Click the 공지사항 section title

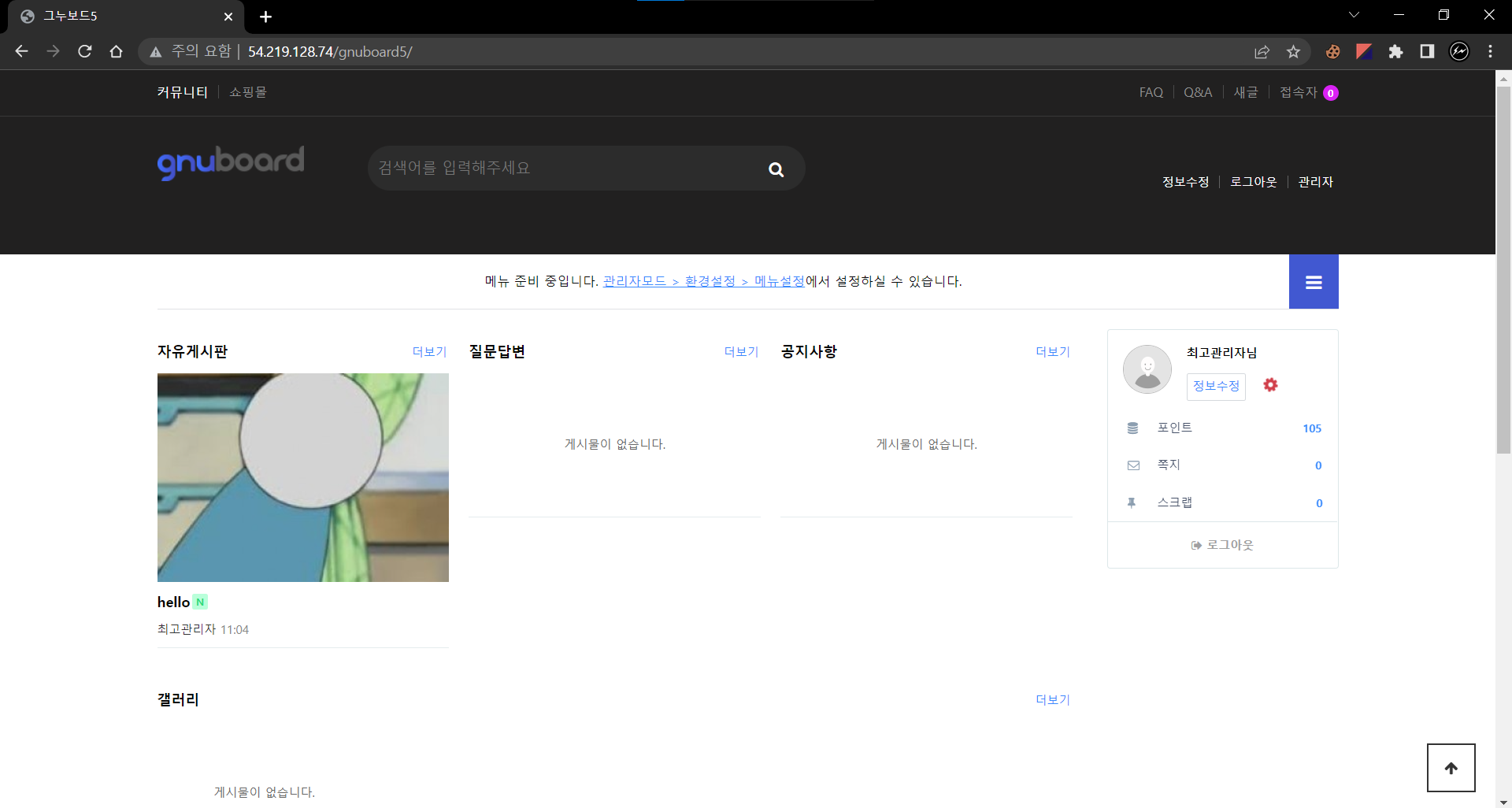click(809, 351)
